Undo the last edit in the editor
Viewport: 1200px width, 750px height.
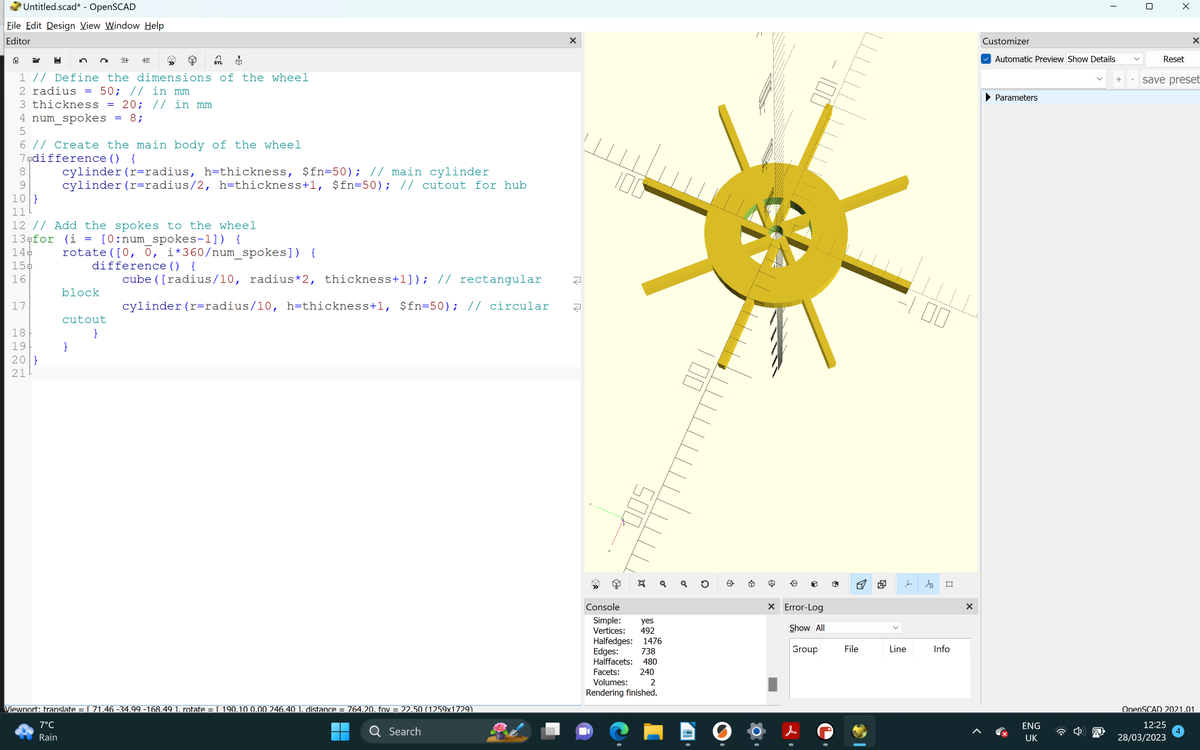coord(83,60)
